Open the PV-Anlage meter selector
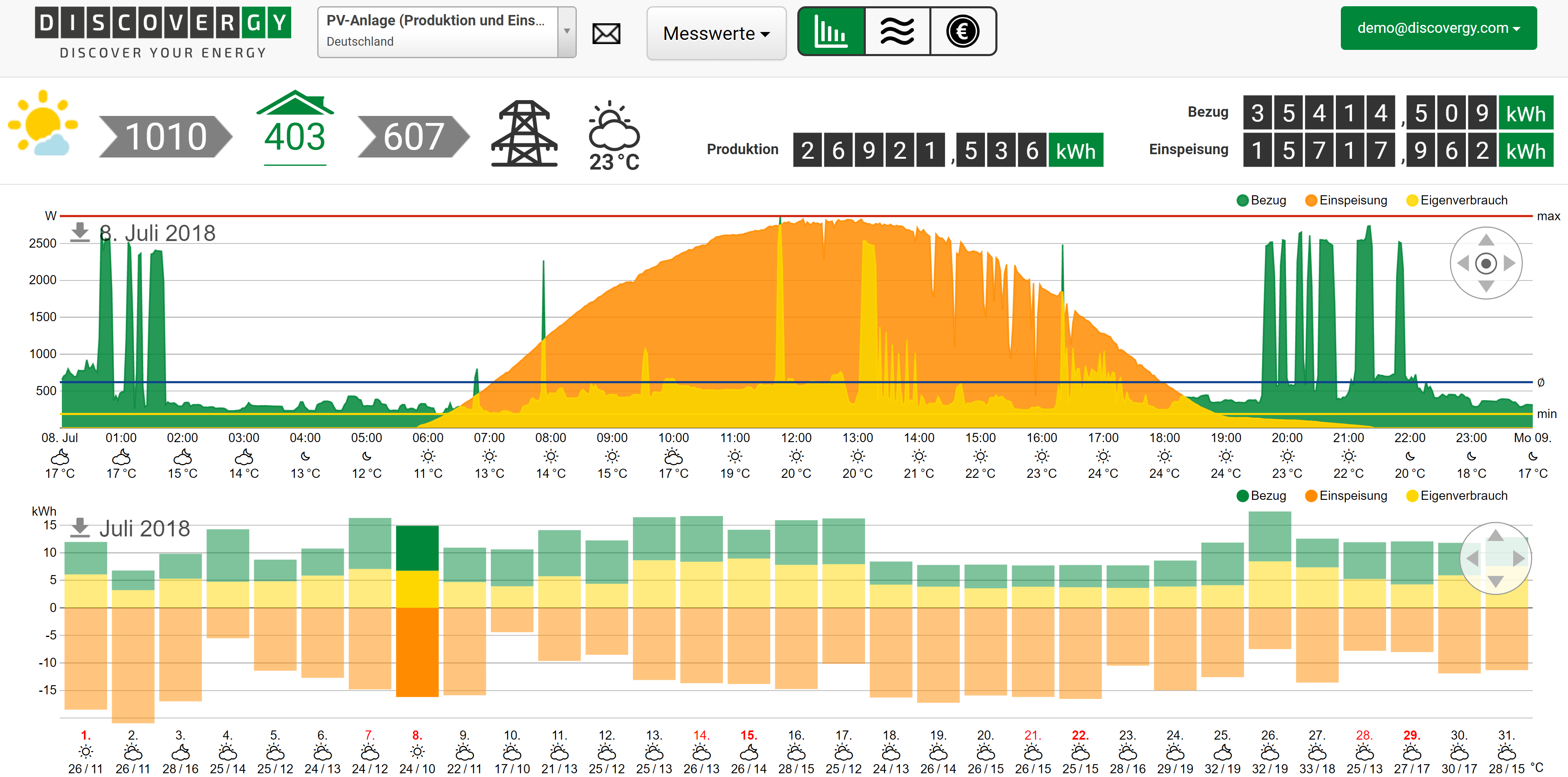The height and width of the screenshot is (777, 1568). tap(447, 32)
